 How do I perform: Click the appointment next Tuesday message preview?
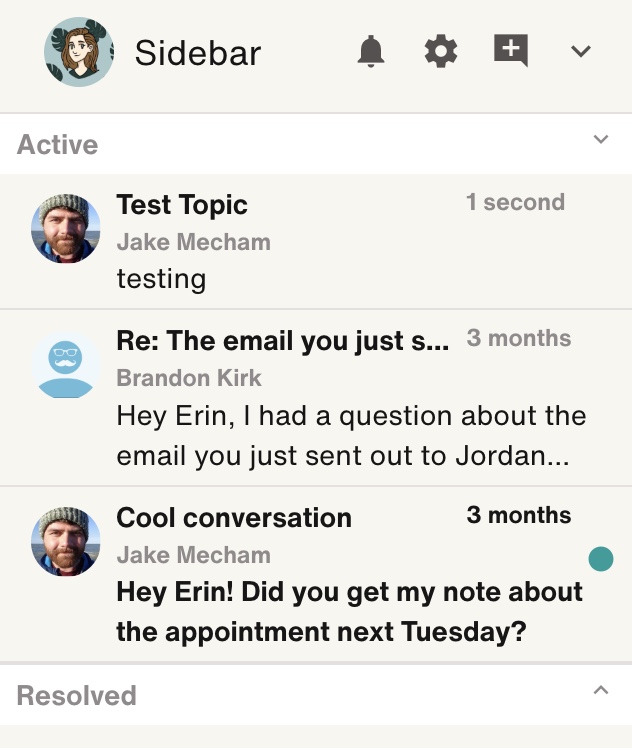(x=350, y=612)
